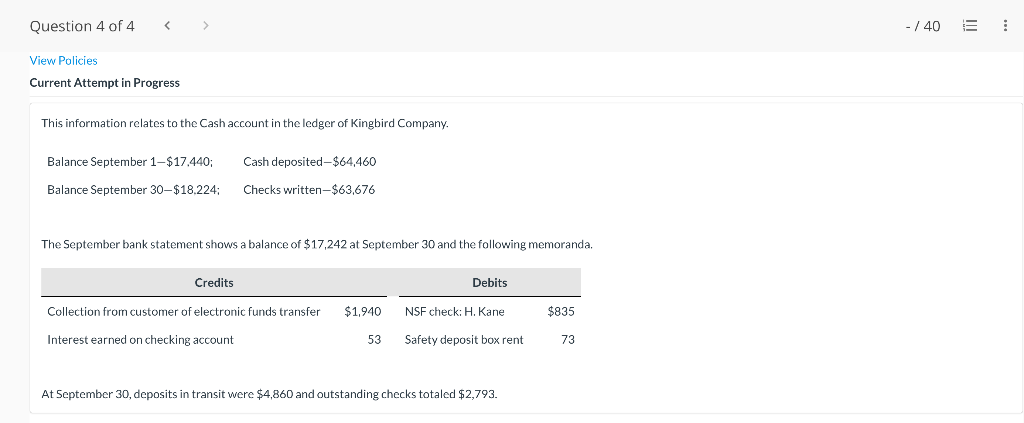Click the Balance September 1 text

[129, 162]
